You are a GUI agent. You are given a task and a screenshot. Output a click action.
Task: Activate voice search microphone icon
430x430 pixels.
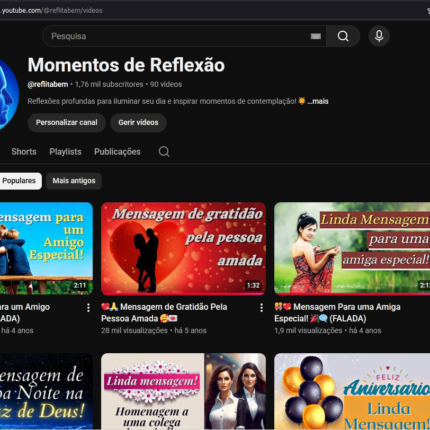379,36
